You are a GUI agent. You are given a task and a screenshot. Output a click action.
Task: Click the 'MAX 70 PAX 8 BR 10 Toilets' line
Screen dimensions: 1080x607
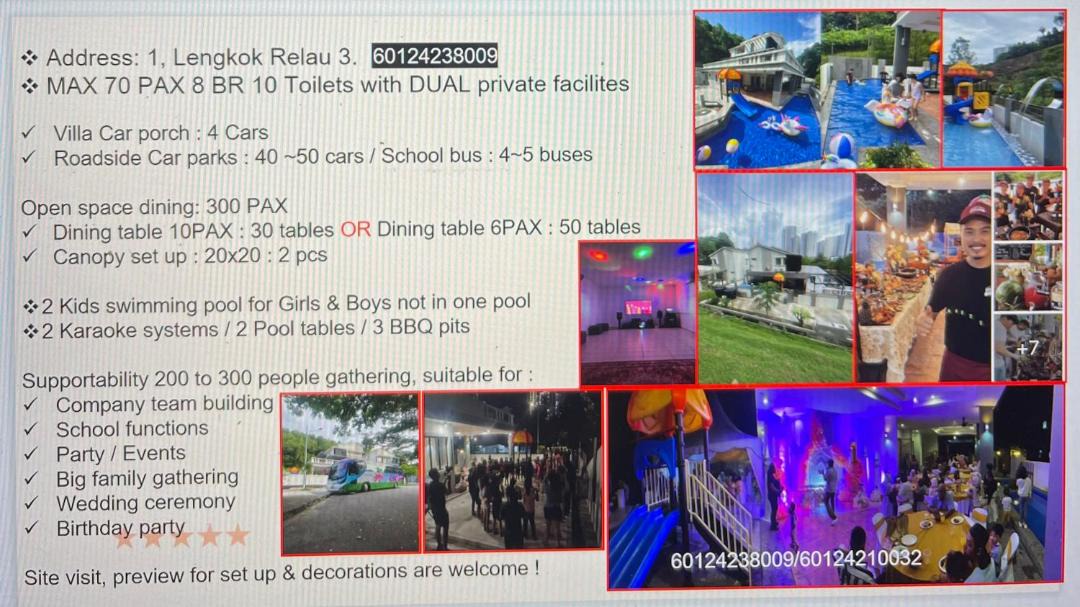pyautogui.click(x=338, y=85)
